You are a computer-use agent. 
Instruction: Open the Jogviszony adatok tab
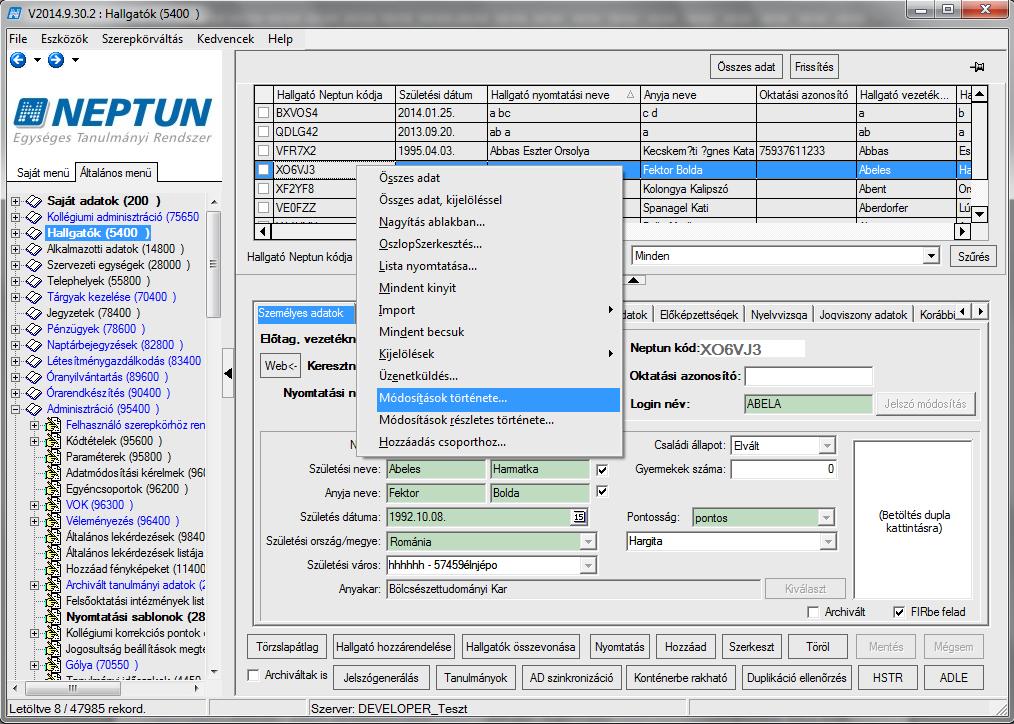point(863,315)
